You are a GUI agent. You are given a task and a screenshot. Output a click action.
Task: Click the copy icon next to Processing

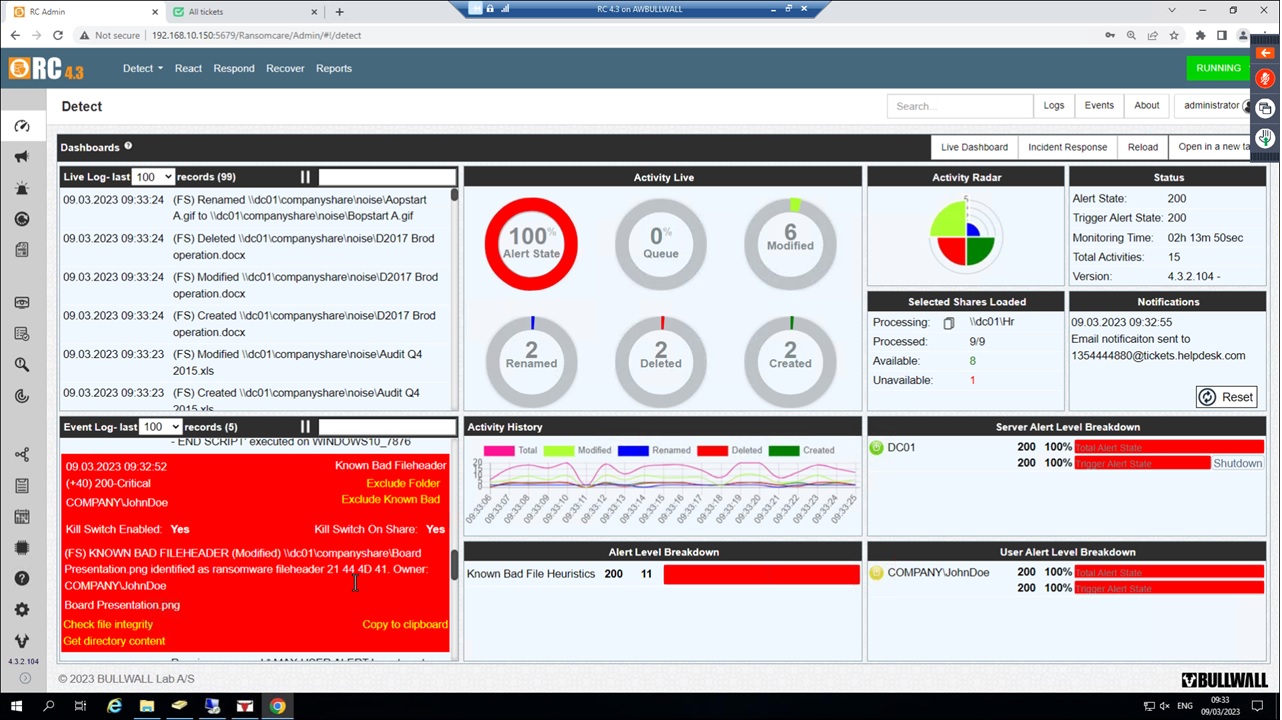(948, 322)
